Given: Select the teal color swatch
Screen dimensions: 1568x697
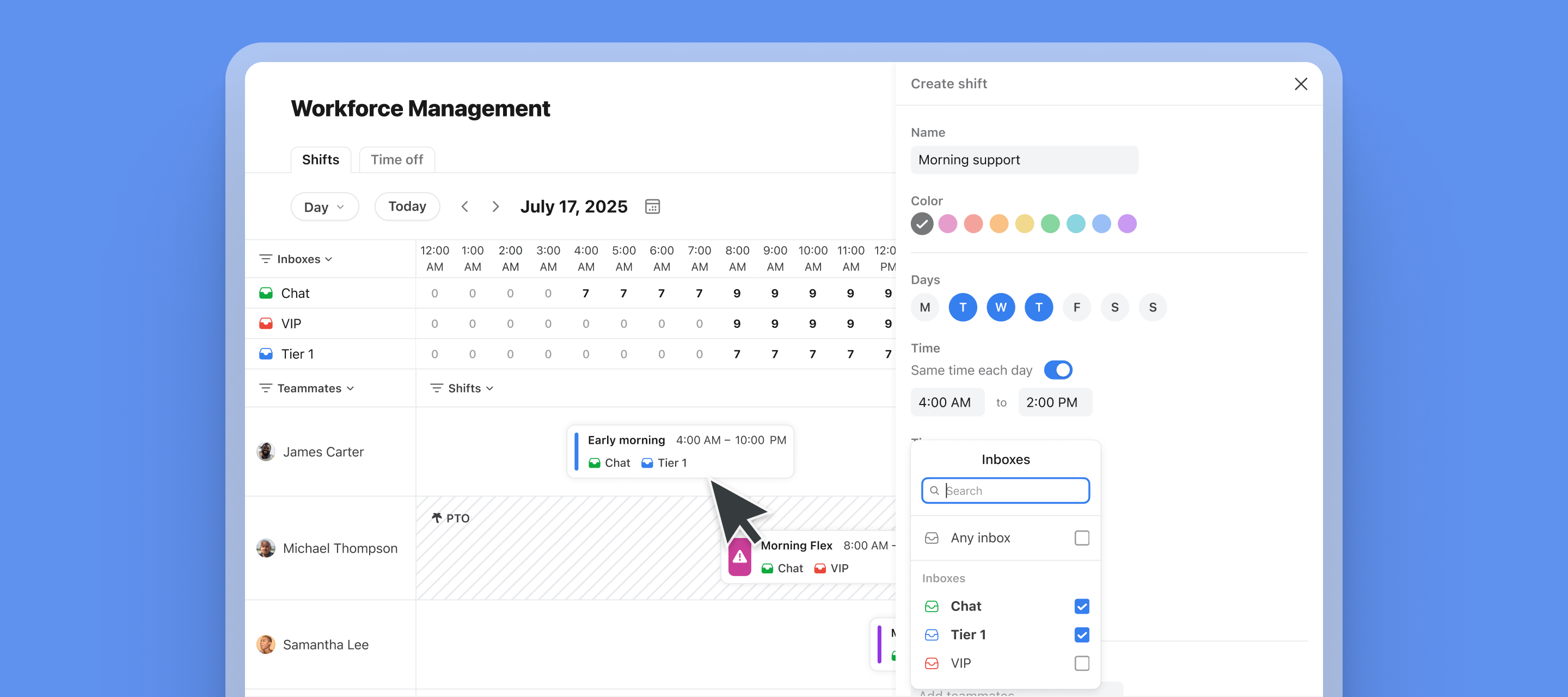Looking at the screenshot, I should point(1076,224).
